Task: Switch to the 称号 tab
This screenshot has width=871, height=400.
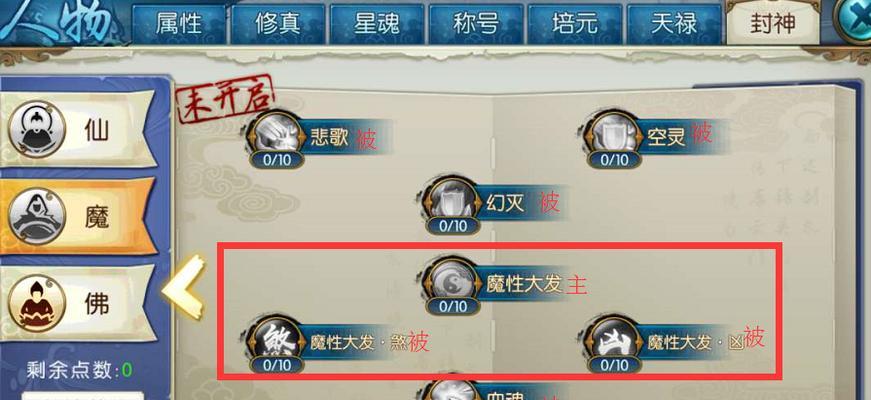Action: tap(475, 24)
